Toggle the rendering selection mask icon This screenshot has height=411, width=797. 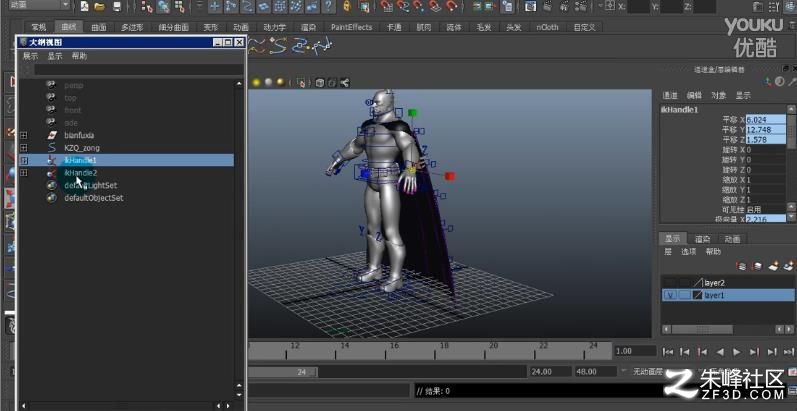[312, 6]
